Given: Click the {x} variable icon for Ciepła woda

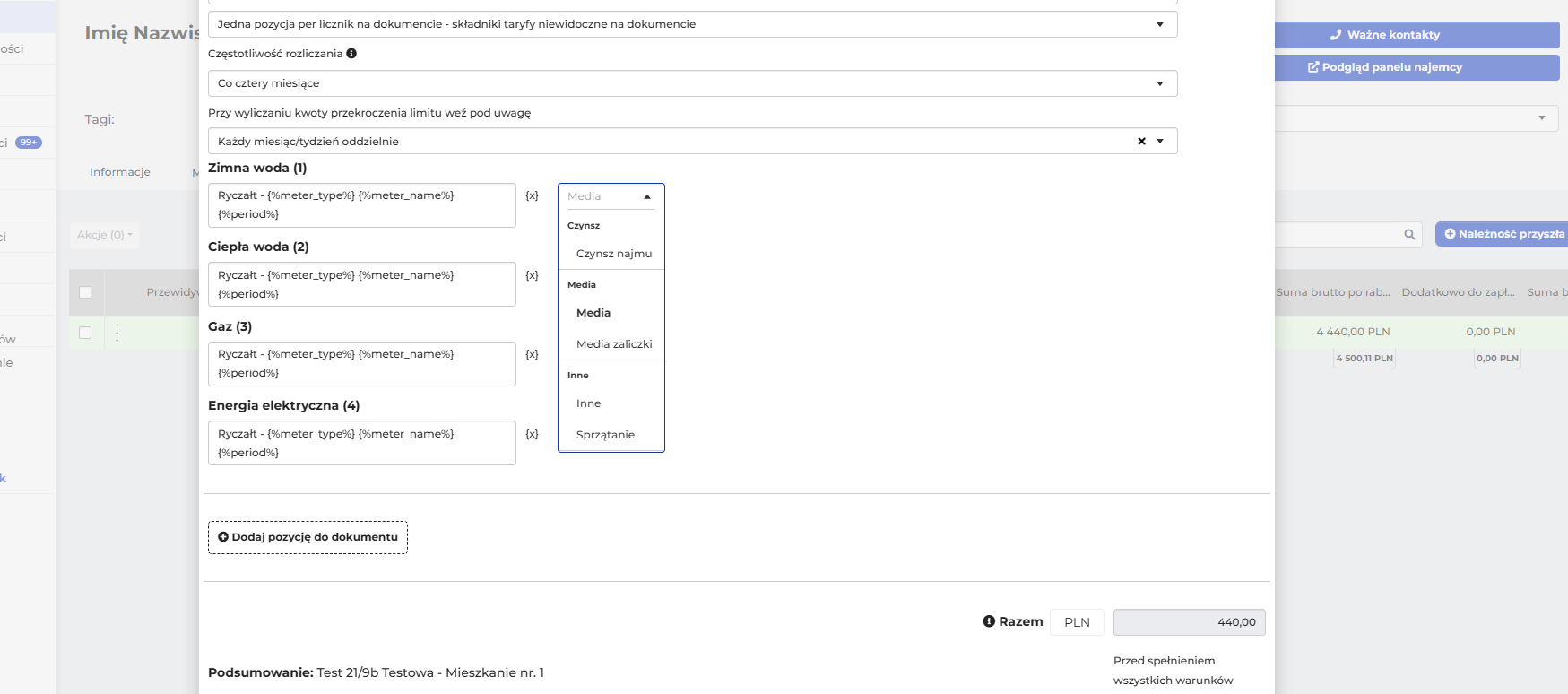Looking at the screenshot, I should pyautogui.click(x=532, y=275).
